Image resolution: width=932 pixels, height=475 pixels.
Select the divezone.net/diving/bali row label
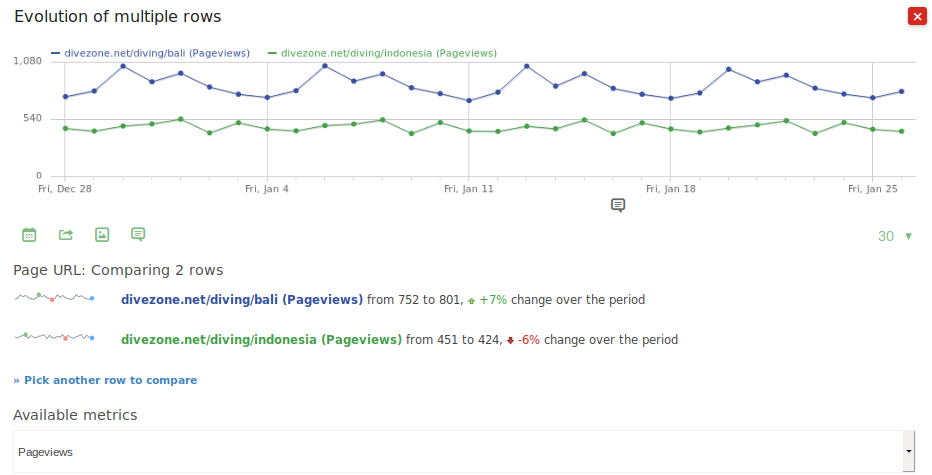tap(241, 299)
